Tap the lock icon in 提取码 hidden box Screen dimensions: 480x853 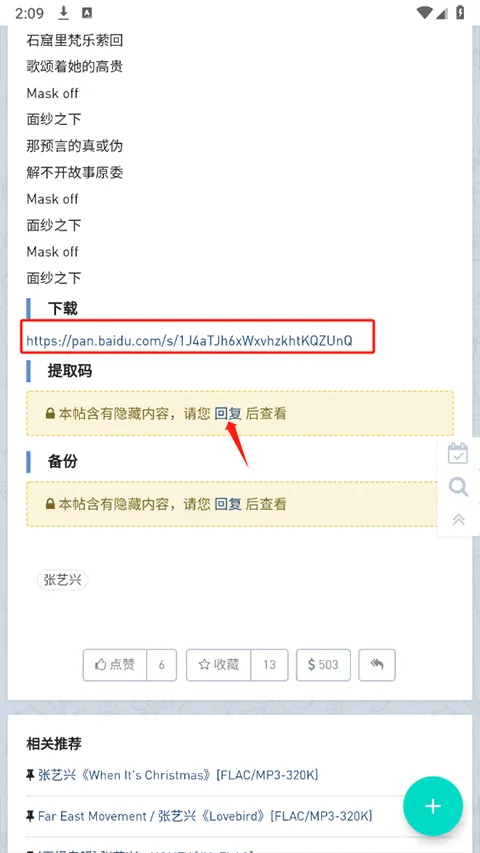point(50,414)
